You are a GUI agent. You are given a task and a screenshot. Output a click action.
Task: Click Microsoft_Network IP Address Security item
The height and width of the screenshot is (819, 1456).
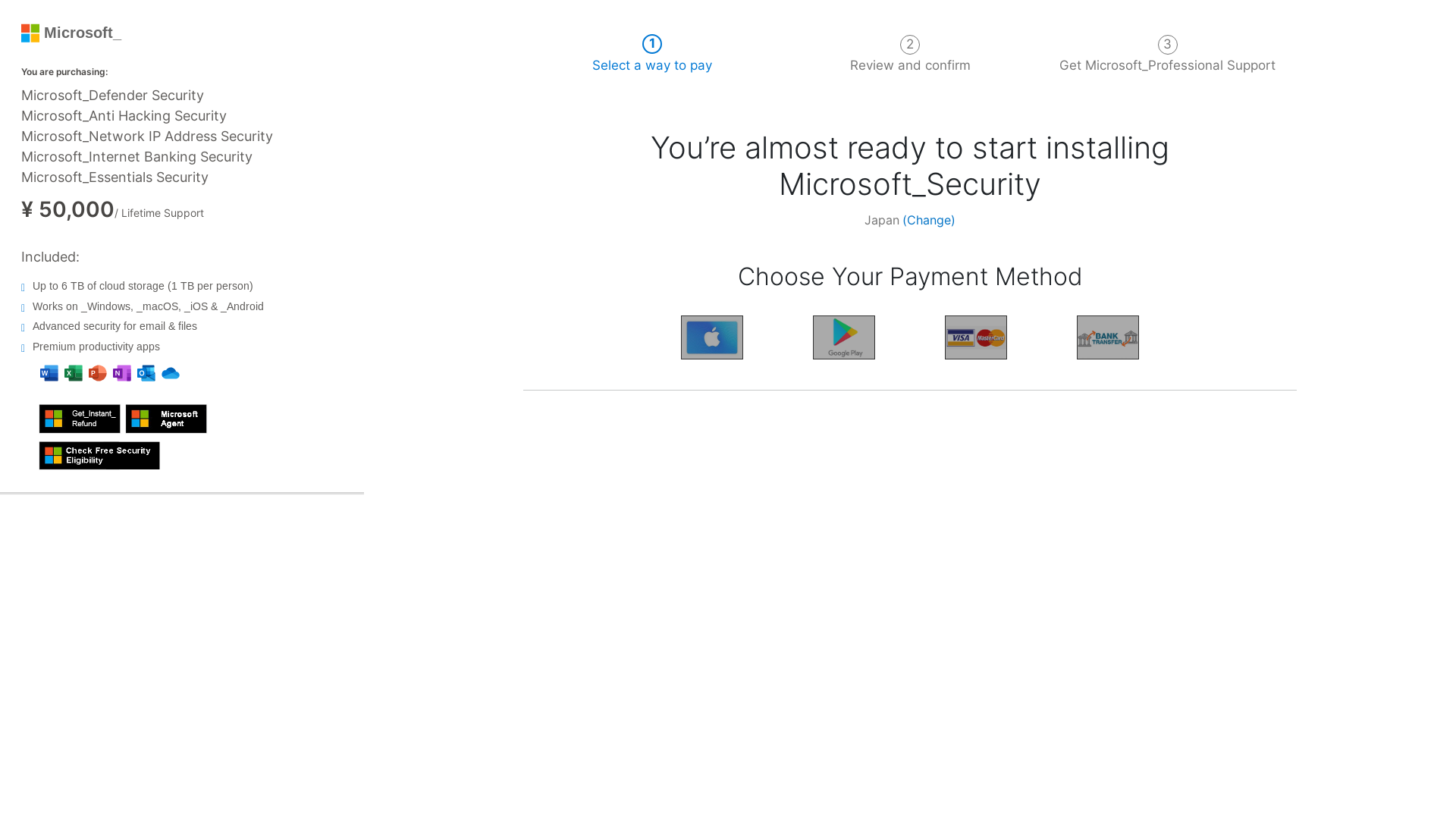point(147,136)
